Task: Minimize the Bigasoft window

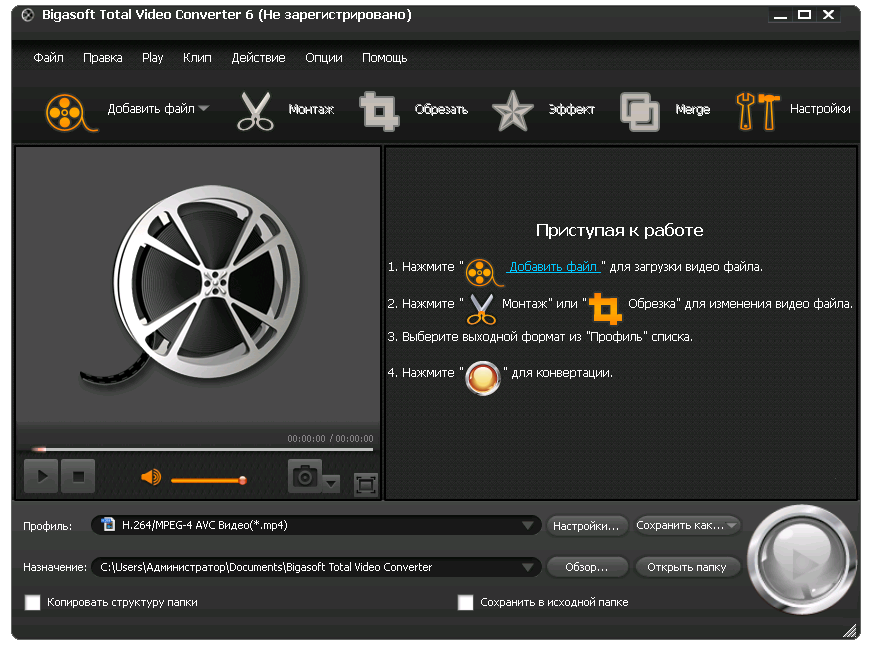Action: tap(780, 15)
